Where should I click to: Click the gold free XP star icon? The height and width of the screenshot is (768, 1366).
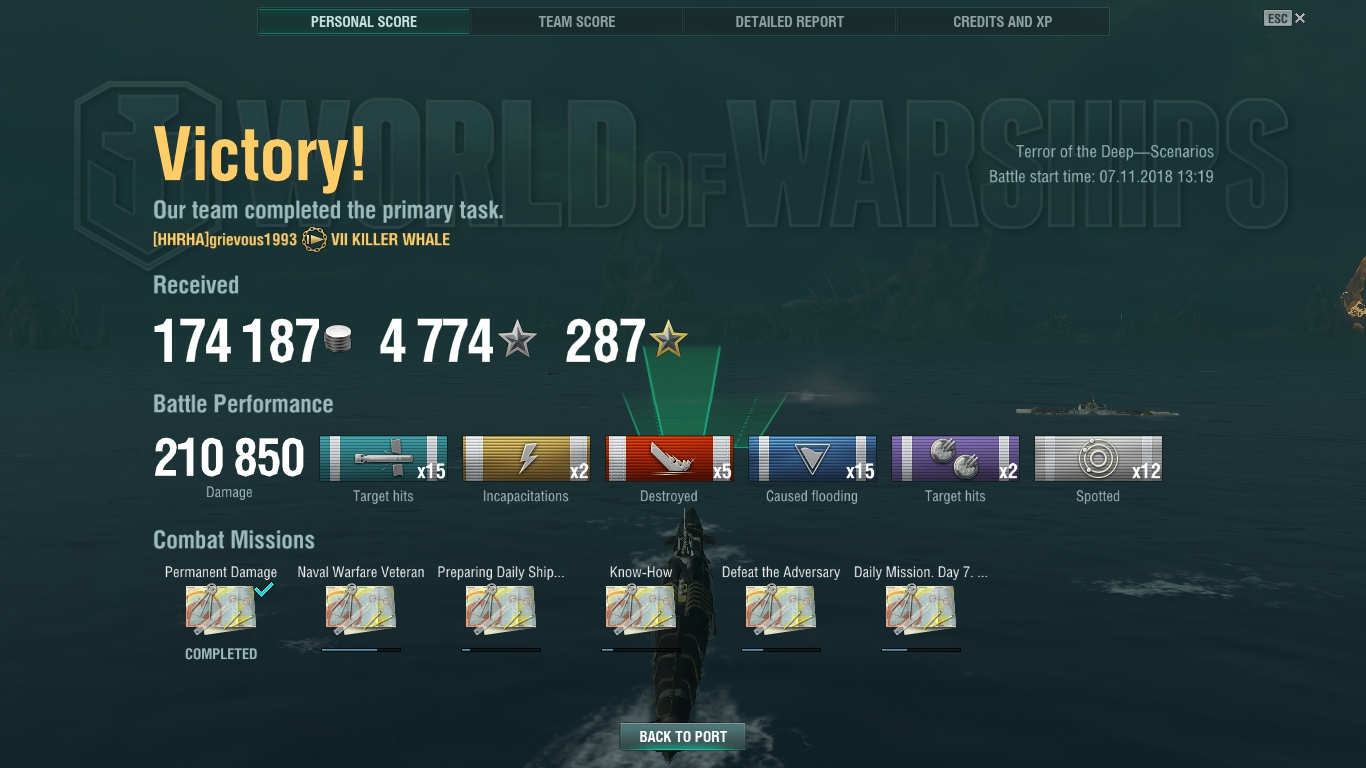pyautogui.click(x=668, y=341)
